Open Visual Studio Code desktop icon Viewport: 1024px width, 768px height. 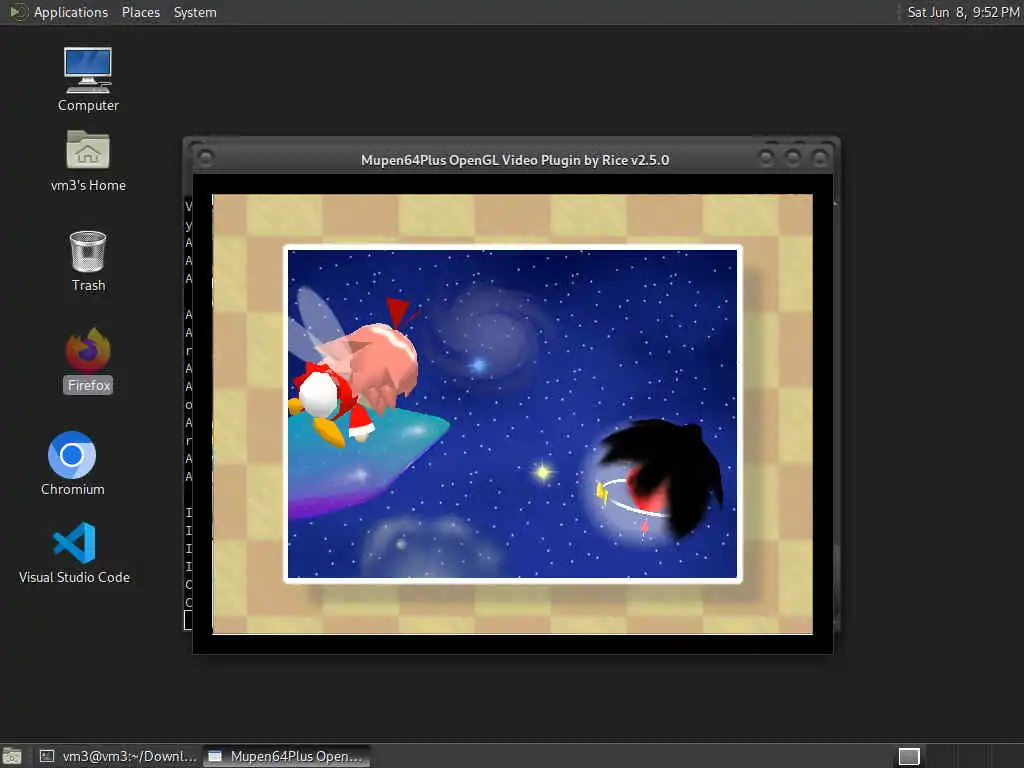click(74, 552)
